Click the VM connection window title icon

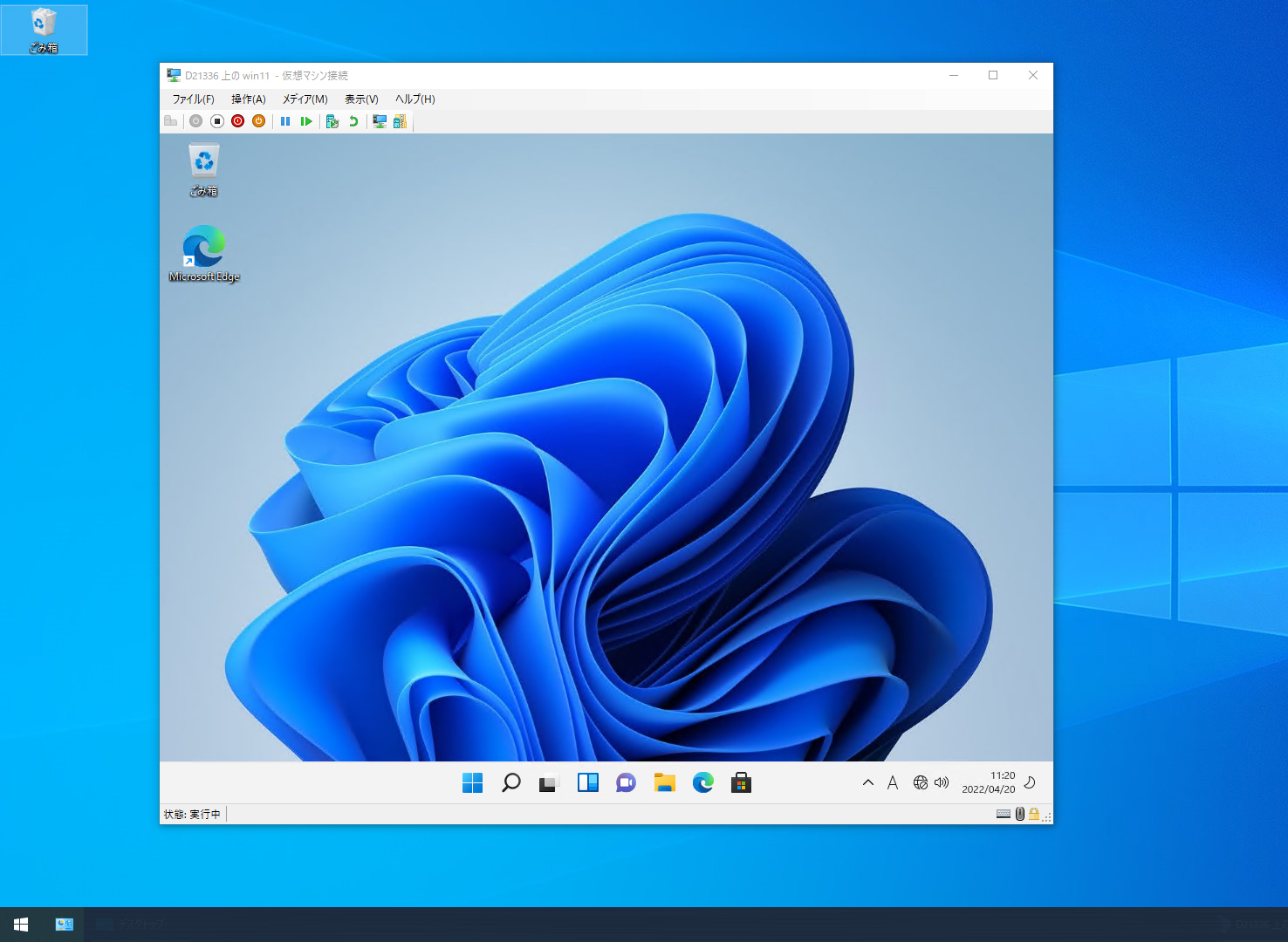(174, 76)
